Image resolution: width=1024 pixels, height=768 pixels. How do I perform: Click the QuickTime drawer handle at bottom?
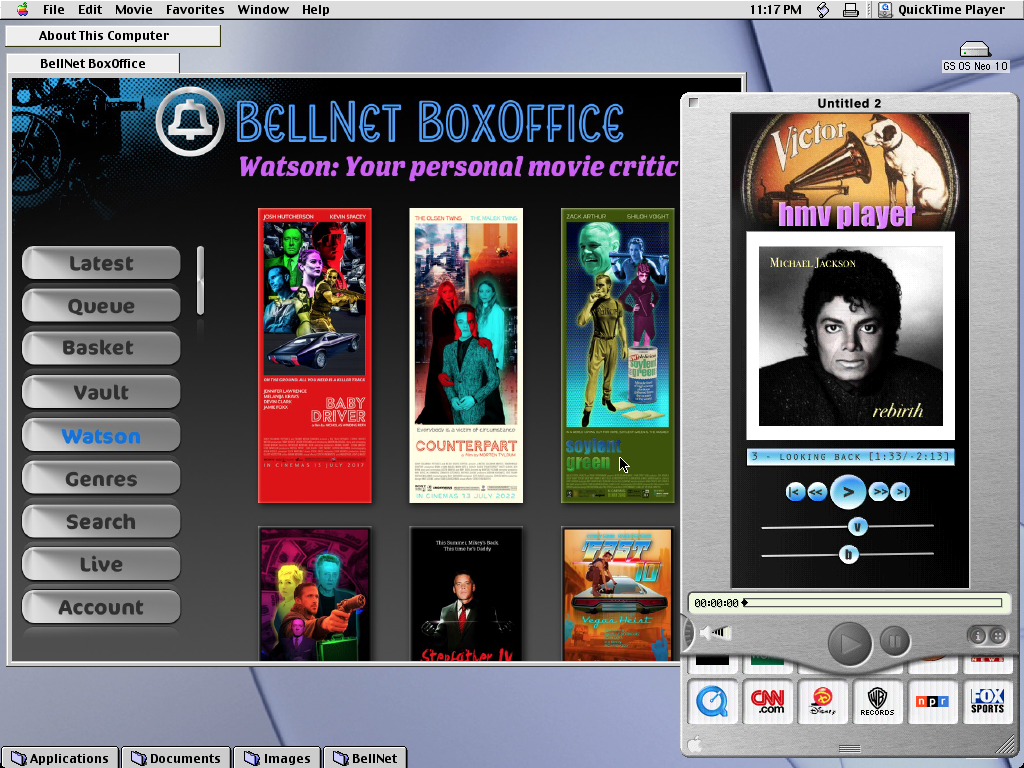pyautogui.click(x=849, y=748)
